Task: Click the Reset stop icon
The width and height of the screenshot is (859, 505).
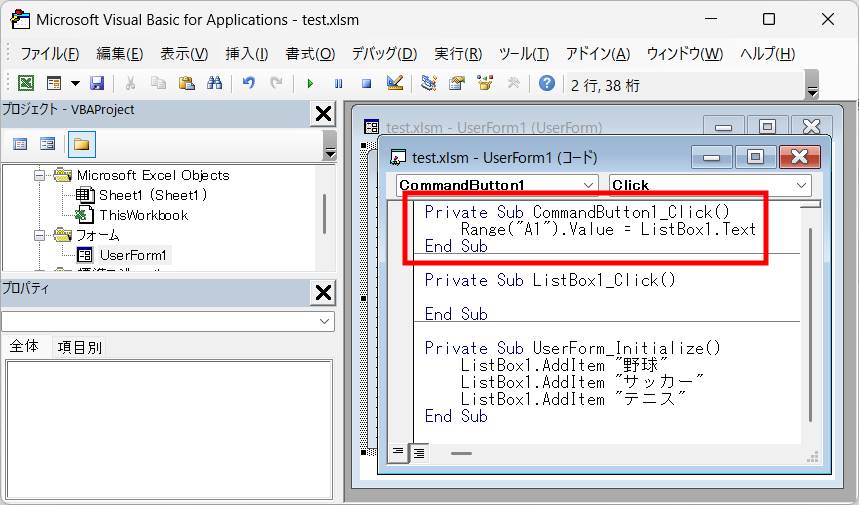Action: point(366,84)
